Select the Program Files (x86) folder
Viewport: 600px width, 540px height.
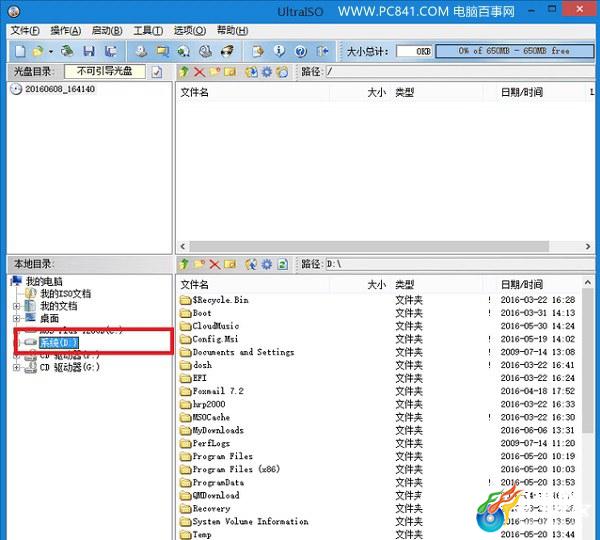230,469
